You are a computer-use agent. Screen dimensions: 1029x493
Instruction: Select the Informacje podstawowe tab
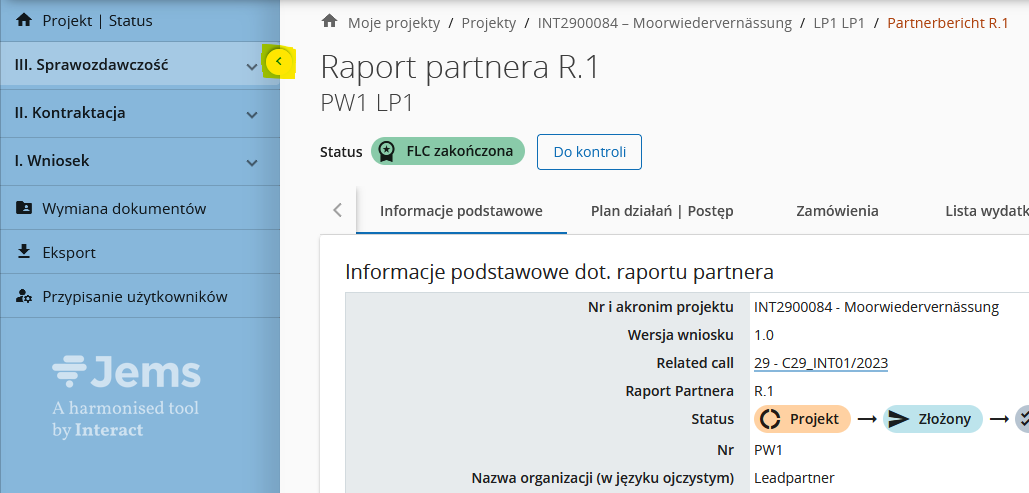coord(461,211)
